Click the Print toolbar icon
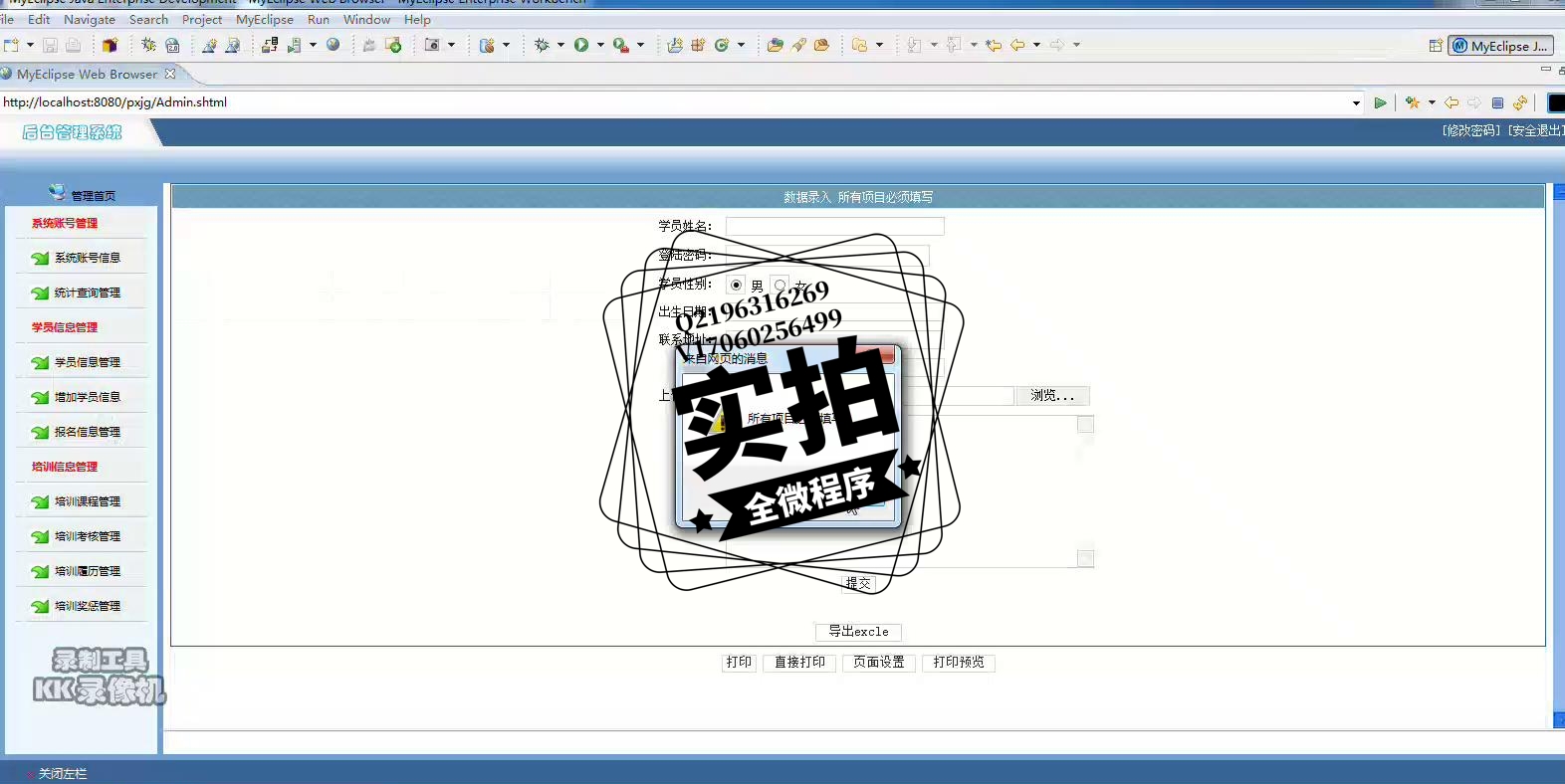1565x784 pixels. click(73, 45)
